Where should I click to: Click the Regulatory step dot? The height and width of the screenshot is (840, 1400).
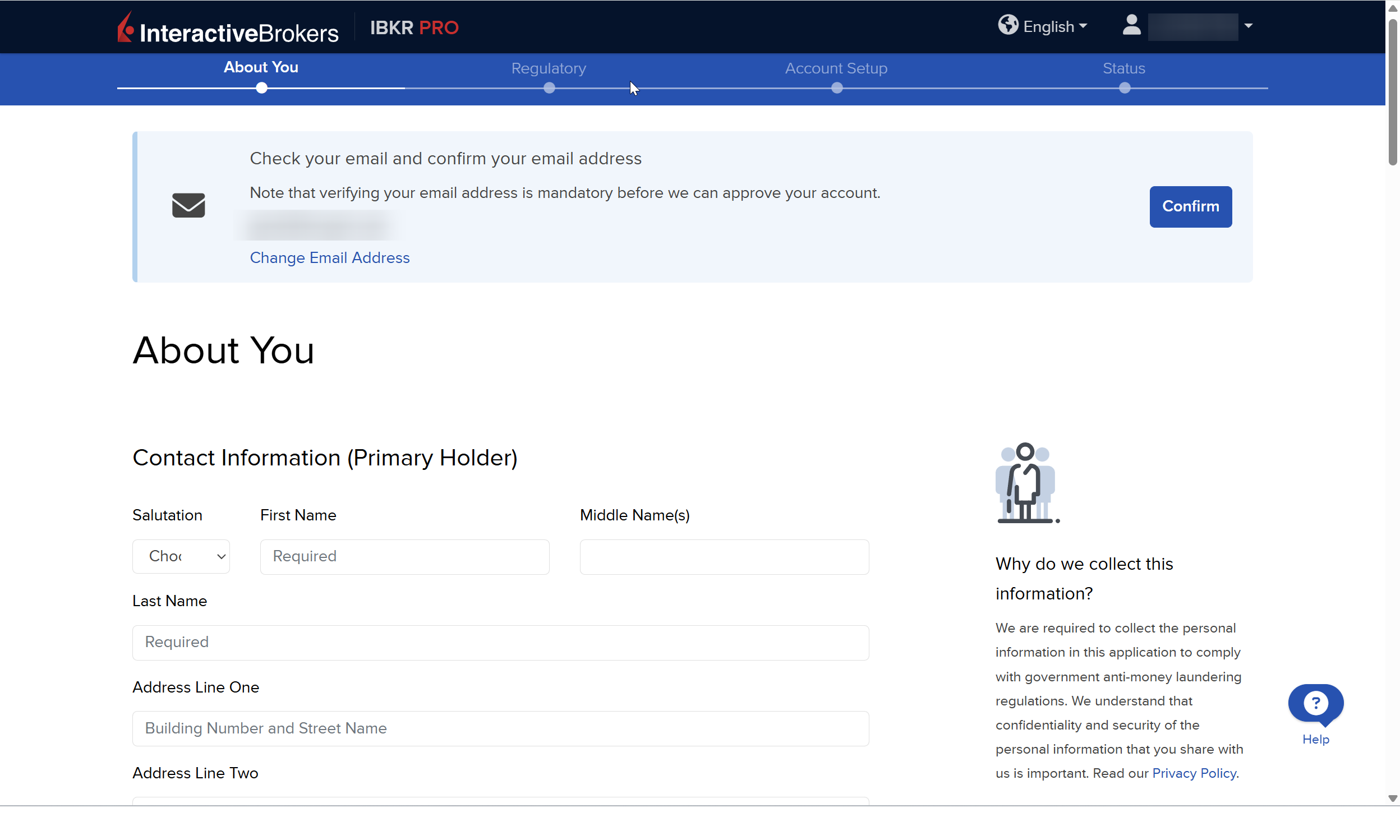point(549,88)
